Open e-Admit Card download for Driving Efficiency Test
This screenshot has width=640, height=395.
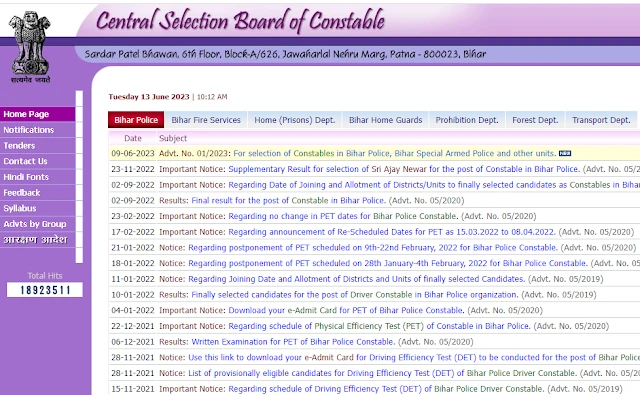(414, 357)
